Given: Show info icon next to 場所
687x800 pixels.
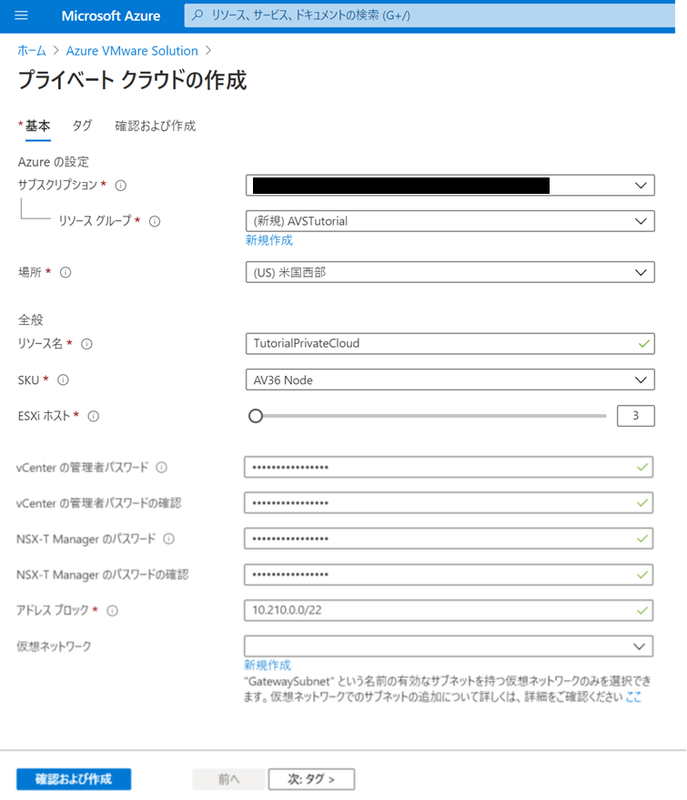Looking at the screenshot, I should pos(66,272).
